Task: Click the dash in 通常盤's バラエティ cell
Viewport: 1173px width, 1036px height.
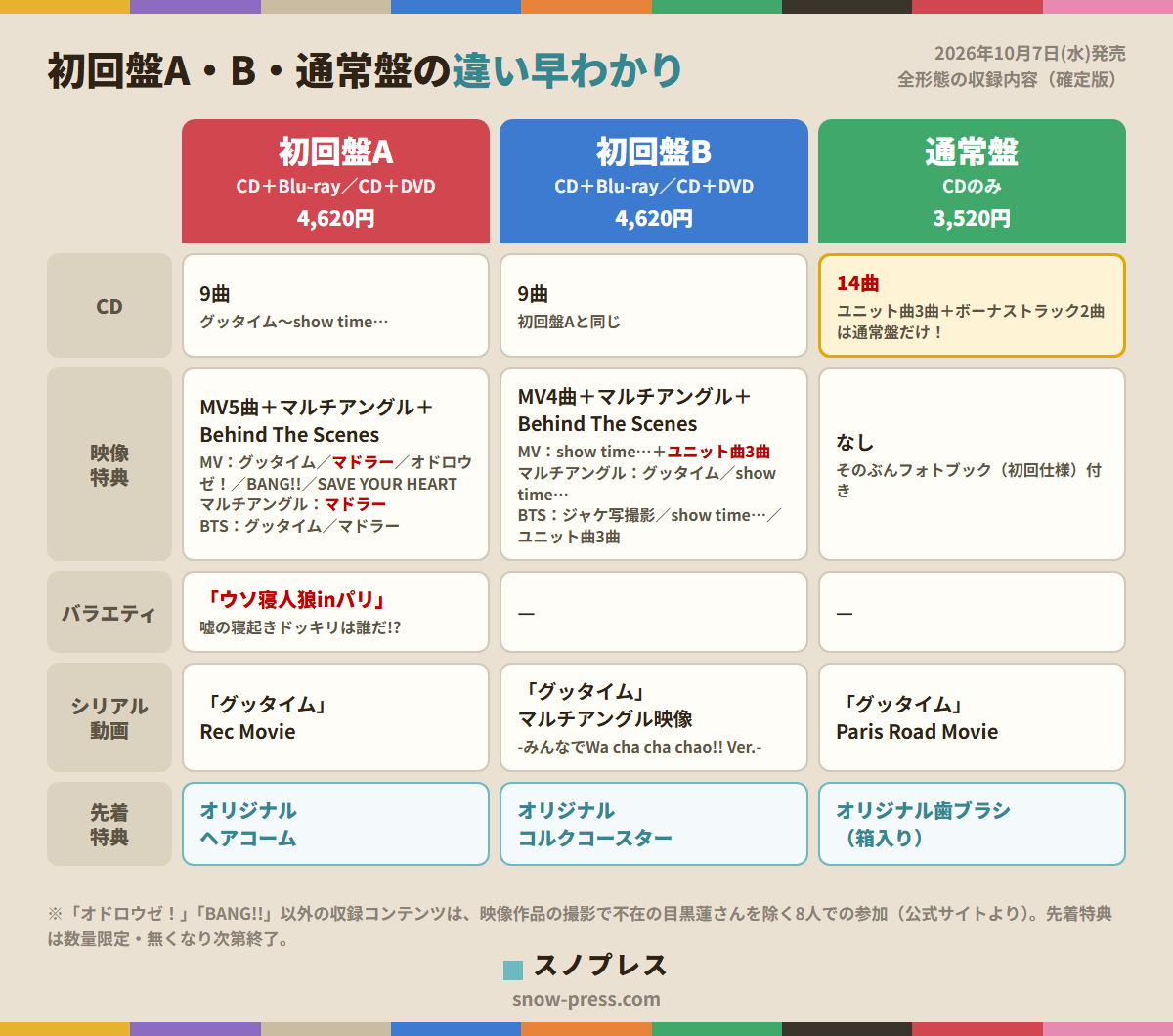Action: pos(845,614)
